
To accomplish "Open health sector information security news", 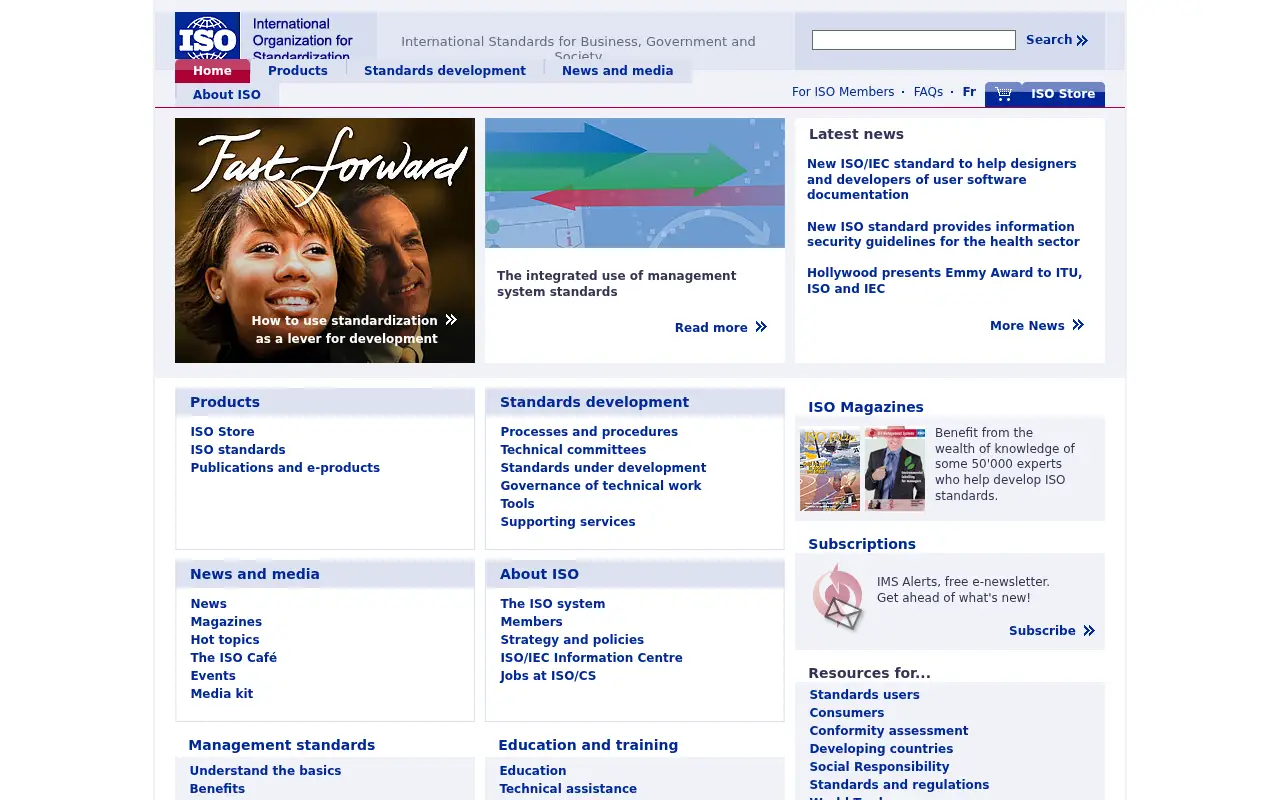I will click(x=943, y=234).
